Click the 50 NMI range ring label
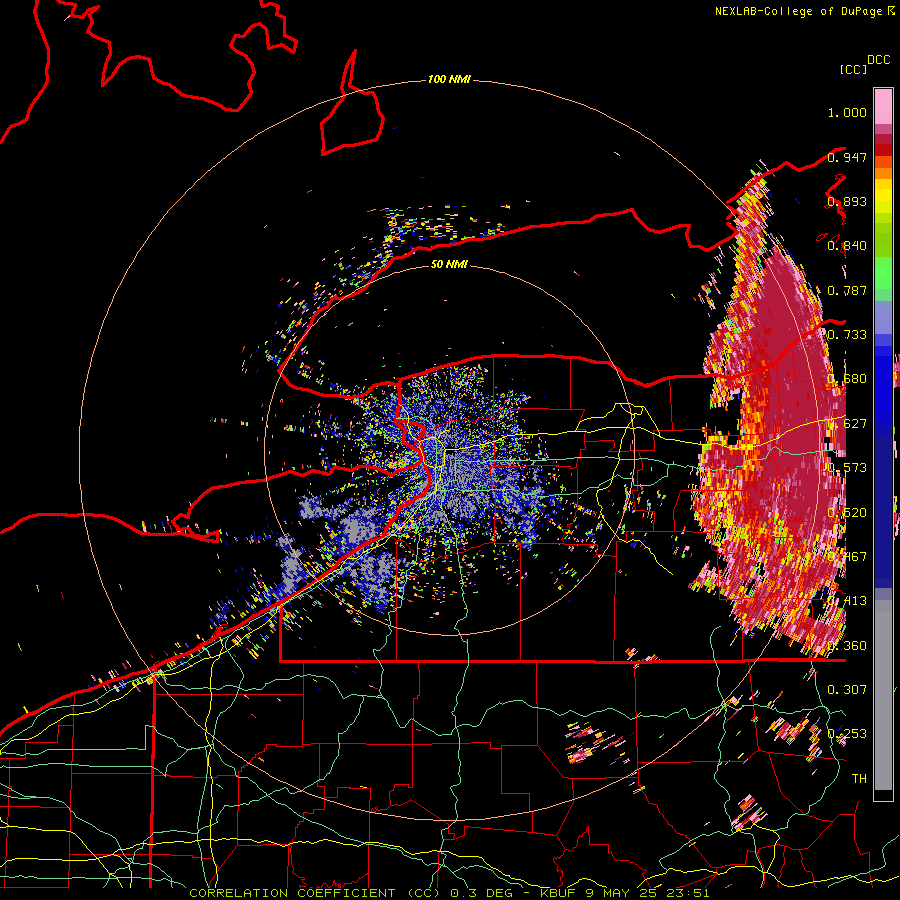This screenshot has width=900, height=900. 449,264
